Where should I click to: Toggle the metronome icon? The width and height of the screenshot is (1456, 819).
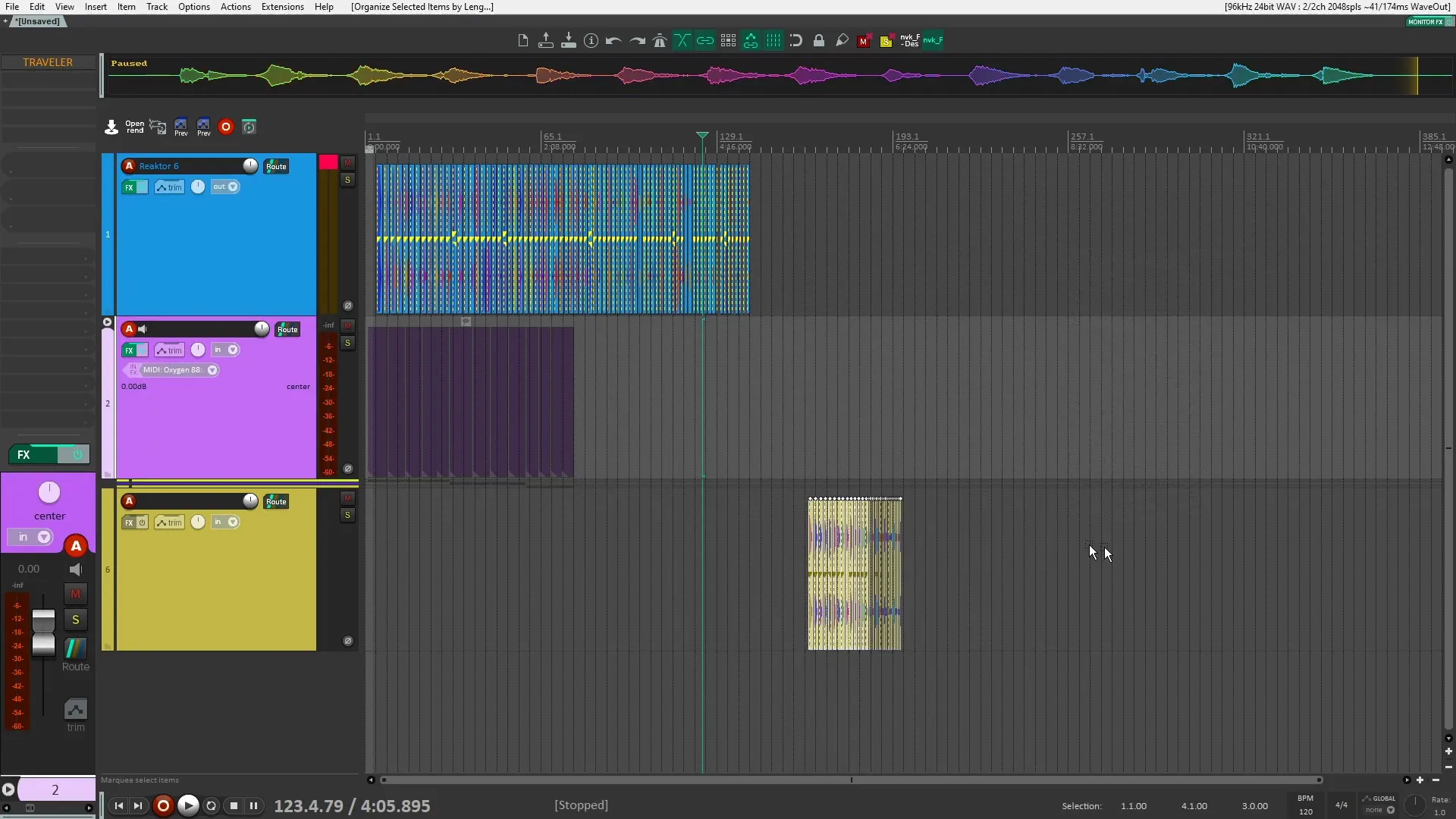[x=660, y=41]
